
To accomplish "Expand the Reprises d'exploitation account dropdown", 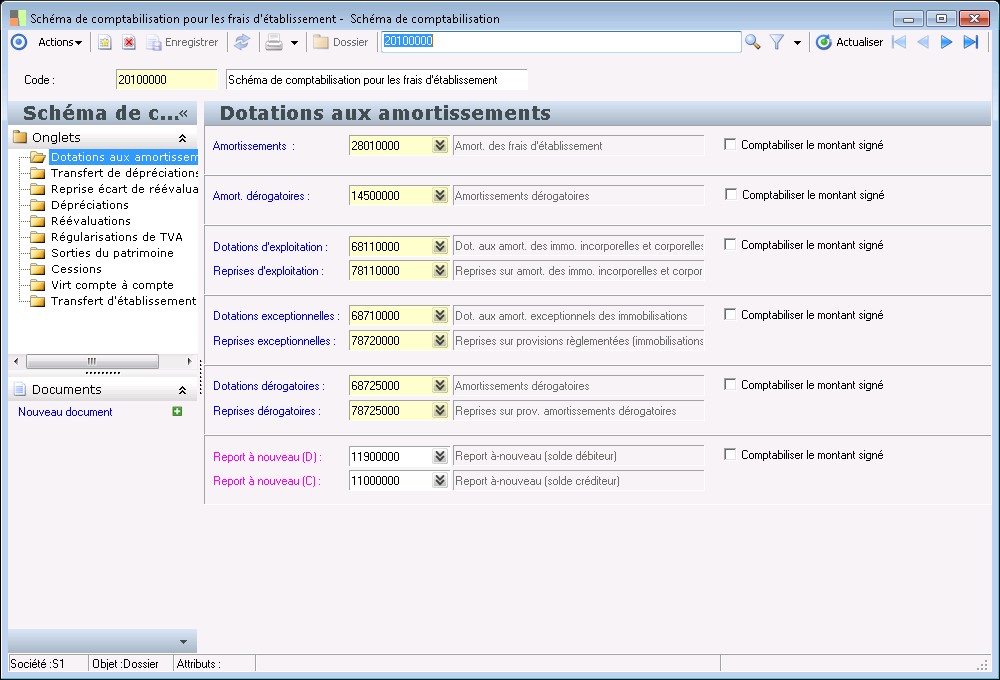I will (439, 271).
